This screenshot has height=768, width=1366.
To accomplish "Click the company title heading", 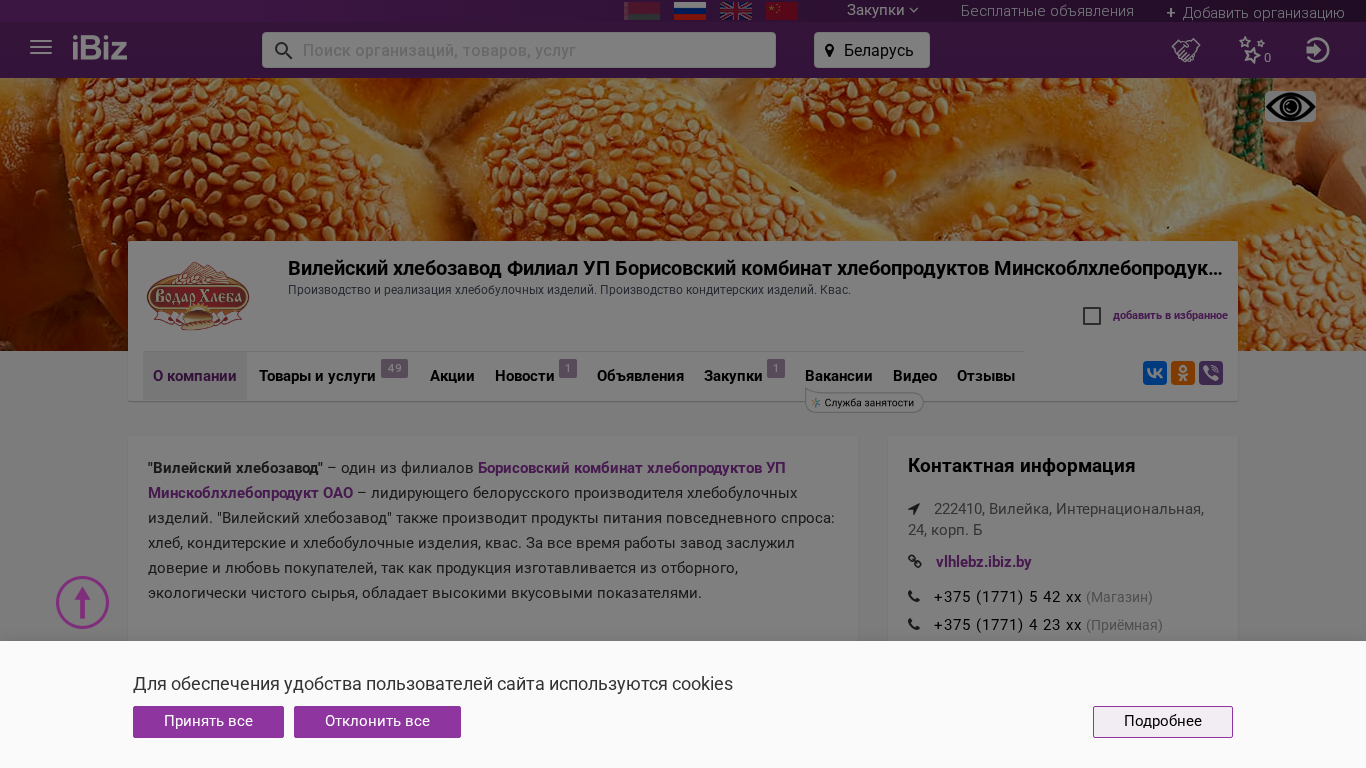I will [755, 268].
